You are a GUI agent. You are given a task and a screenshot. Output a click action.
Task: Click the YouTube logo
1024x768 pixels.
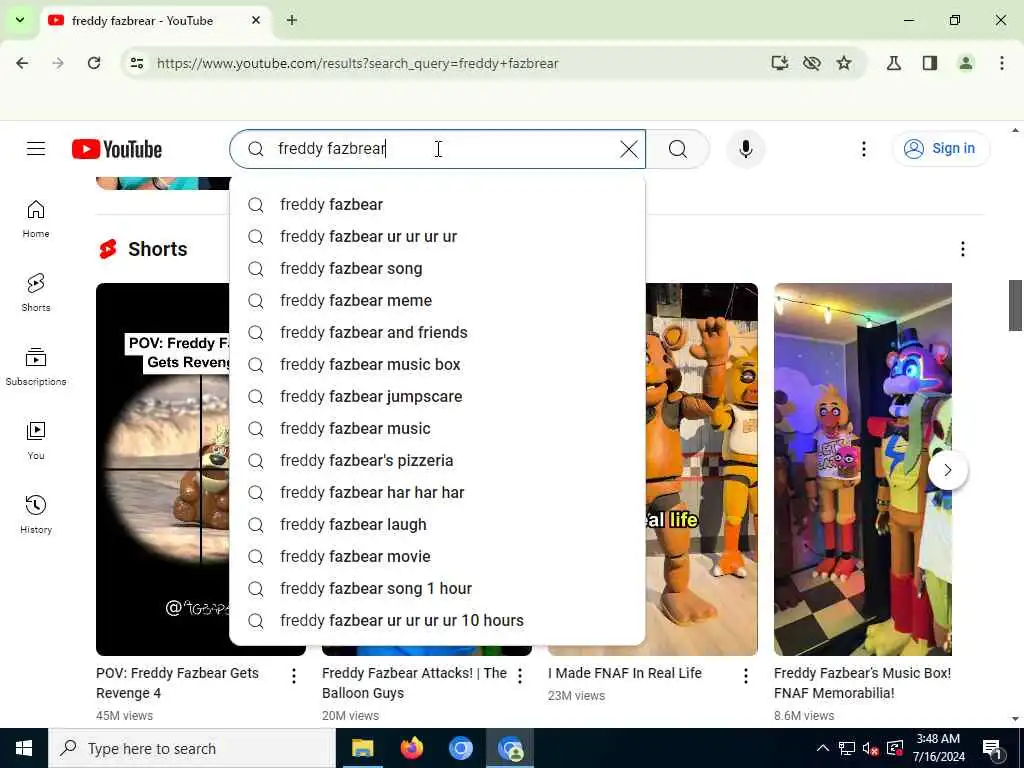pyautogui.click(x=117, y=149)
